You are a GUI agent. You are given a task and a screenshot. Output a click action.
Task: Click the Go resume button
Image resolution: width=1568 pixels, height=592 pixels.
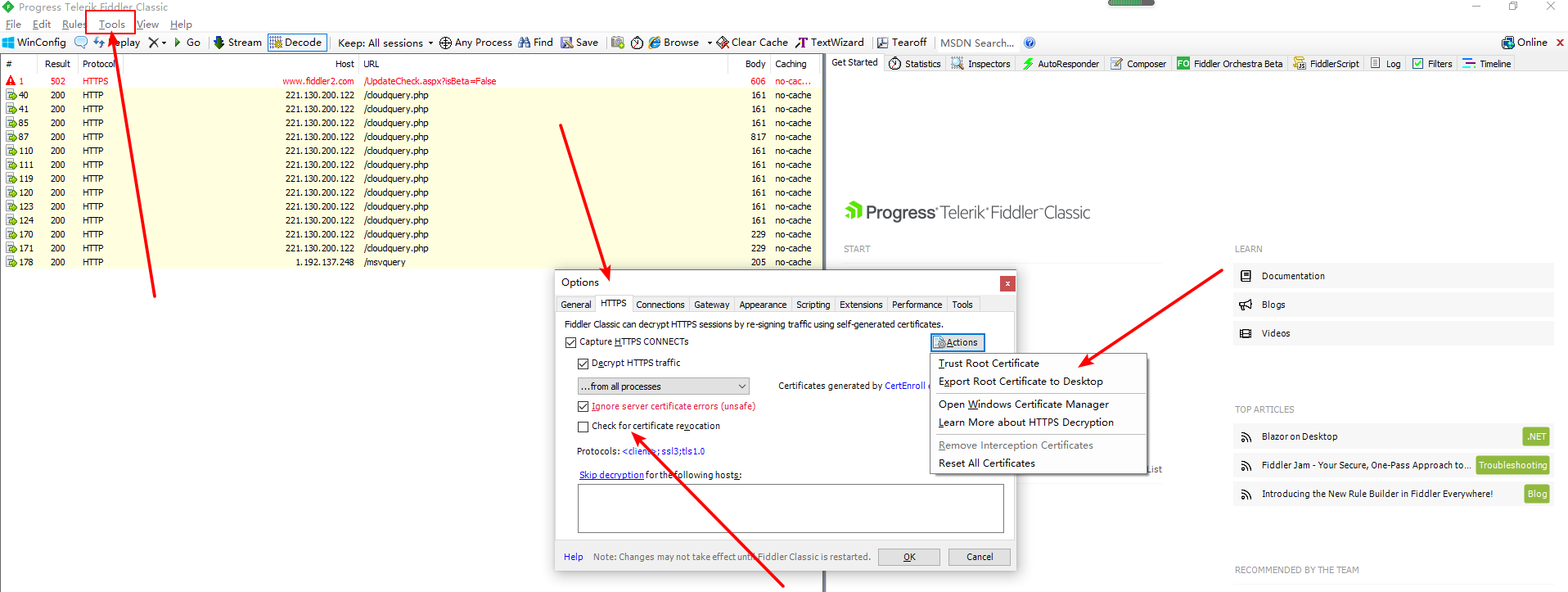[x=187, y=43]
